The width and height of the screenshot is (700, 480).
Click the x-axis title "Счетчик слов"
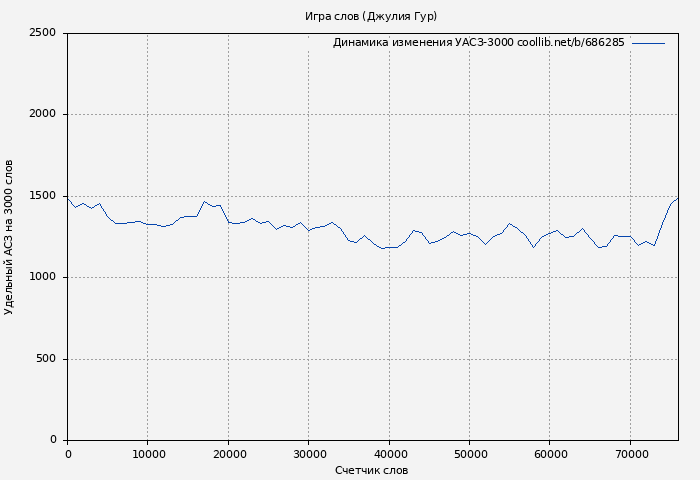pos(371,470)
